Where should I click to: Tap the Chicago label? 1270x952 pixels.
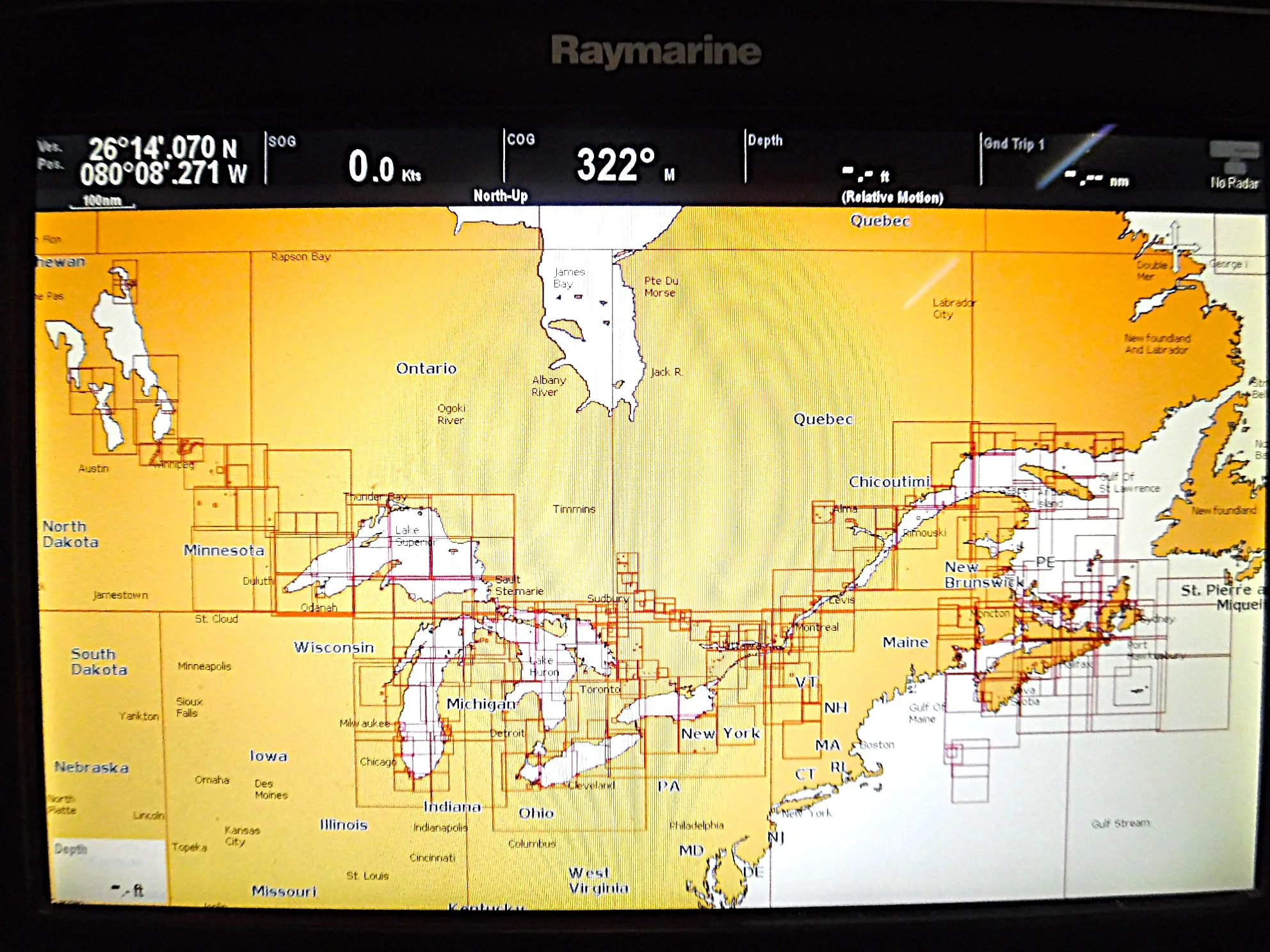point(378,762)
